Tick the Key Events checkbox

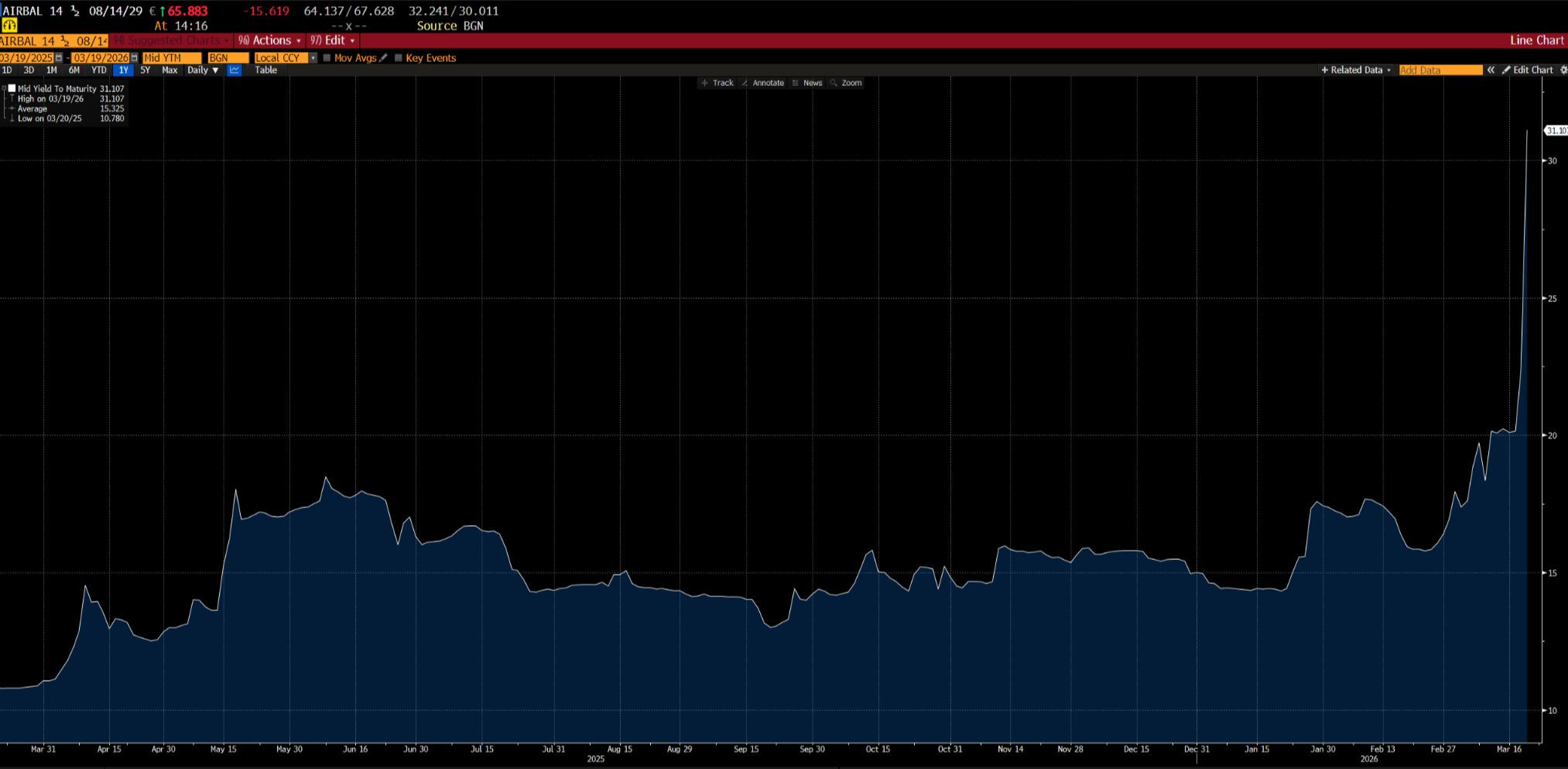[399, 58]
